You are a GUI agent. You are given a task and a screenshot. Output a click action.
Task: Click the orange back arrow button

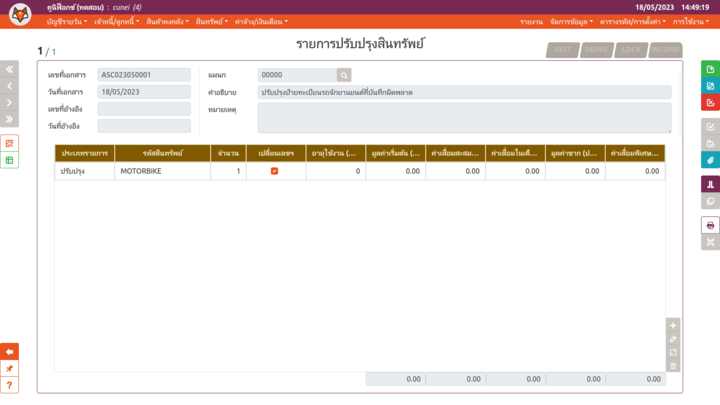[9, 352]
